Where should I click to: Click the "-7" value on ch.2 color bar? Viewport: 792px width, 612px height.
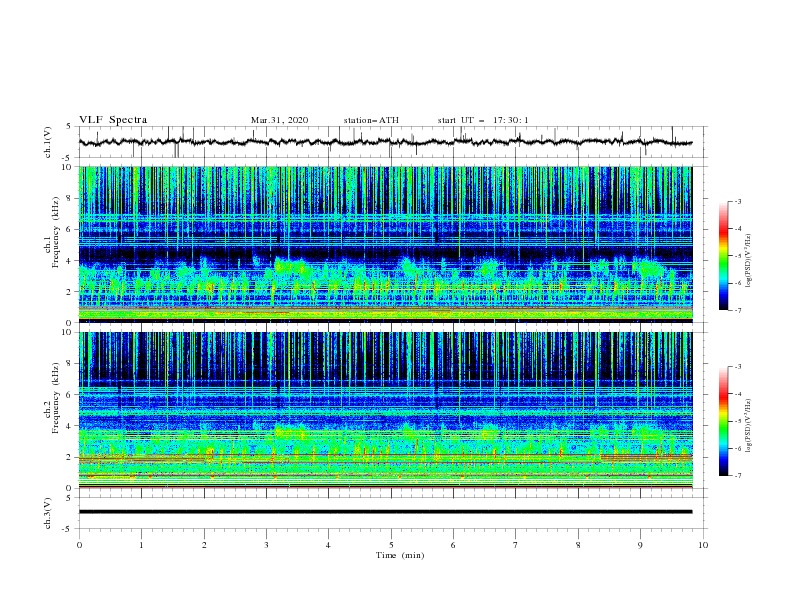[x=738, y=476]
